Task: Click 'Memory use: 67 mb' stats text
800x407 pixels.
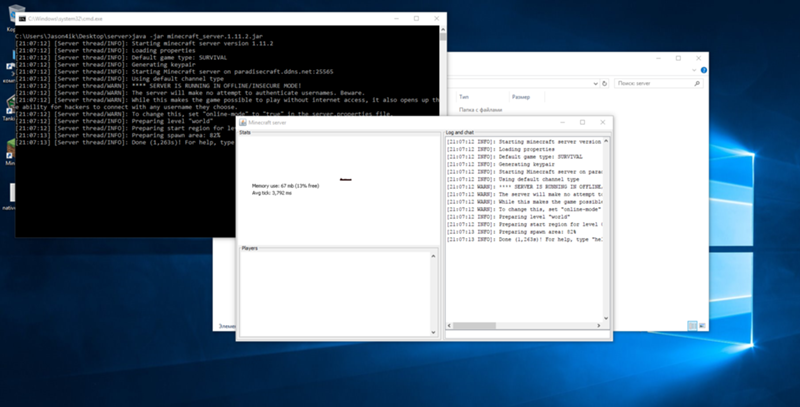Action: (285, 186)
